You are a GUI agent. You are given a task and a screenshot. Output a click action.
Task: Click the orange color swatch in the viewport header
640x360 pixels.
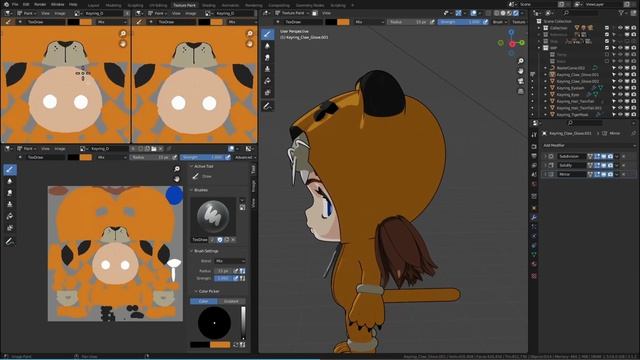(x=344, y=22)
